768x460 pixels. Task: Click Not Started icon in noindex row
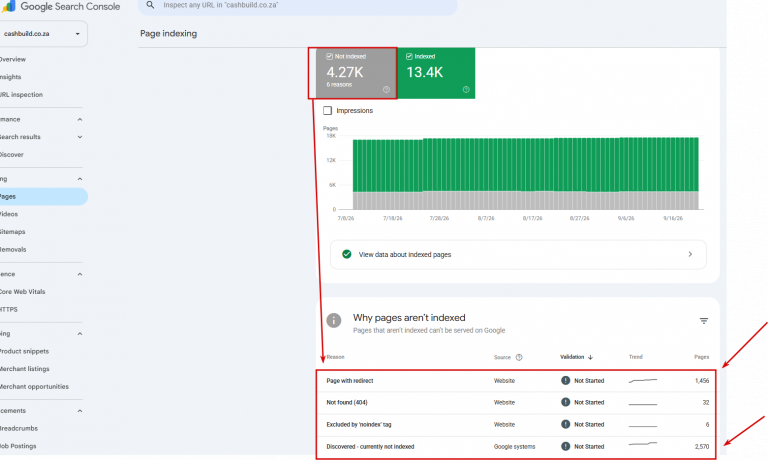(x=565, y=424)
